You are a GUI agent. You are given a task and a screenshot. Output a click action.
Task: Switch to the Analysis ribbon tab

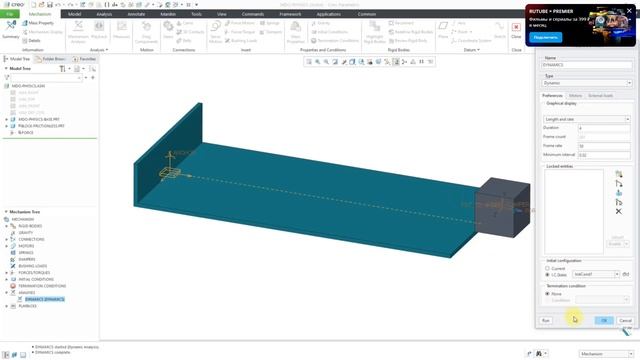104,14
